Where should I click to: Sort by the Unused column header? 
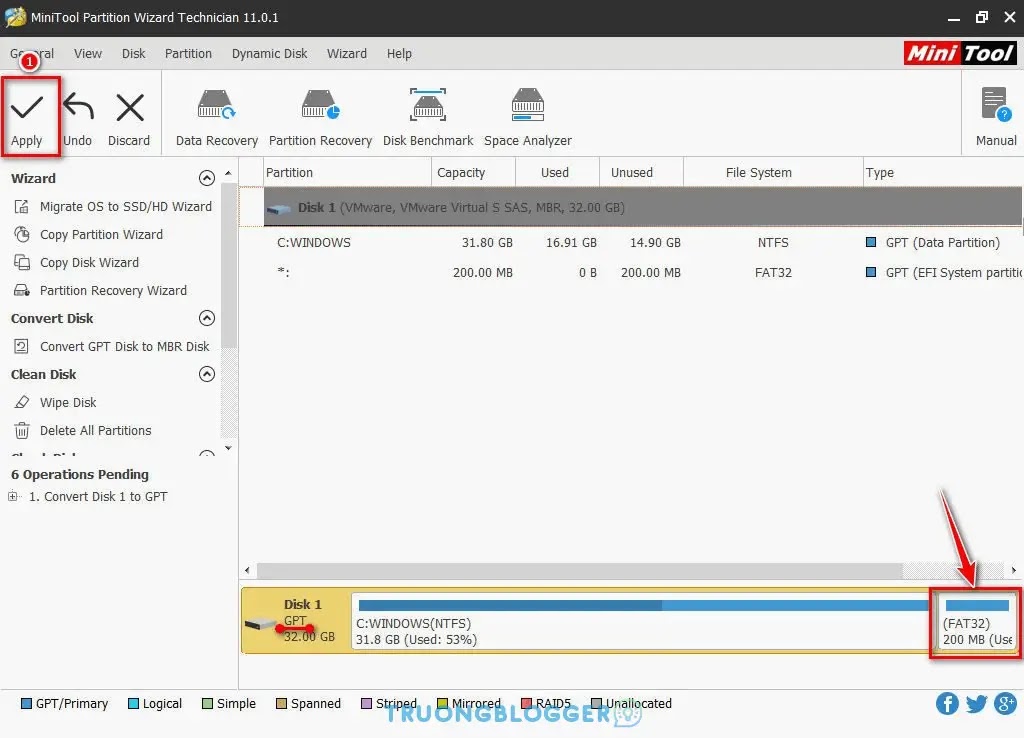[x=641, y=172]
